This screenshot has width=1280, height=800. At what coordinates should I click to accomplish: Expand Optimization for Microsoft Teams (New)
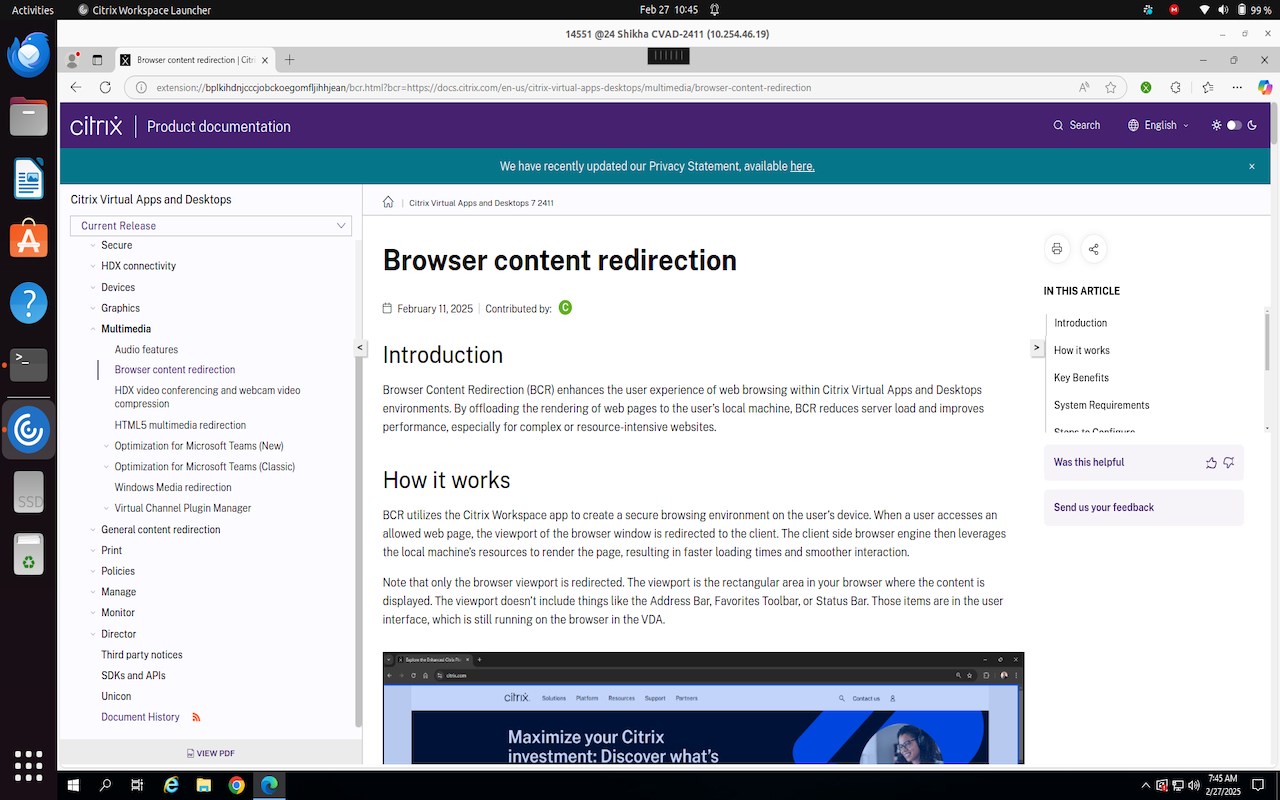[107, 446]
